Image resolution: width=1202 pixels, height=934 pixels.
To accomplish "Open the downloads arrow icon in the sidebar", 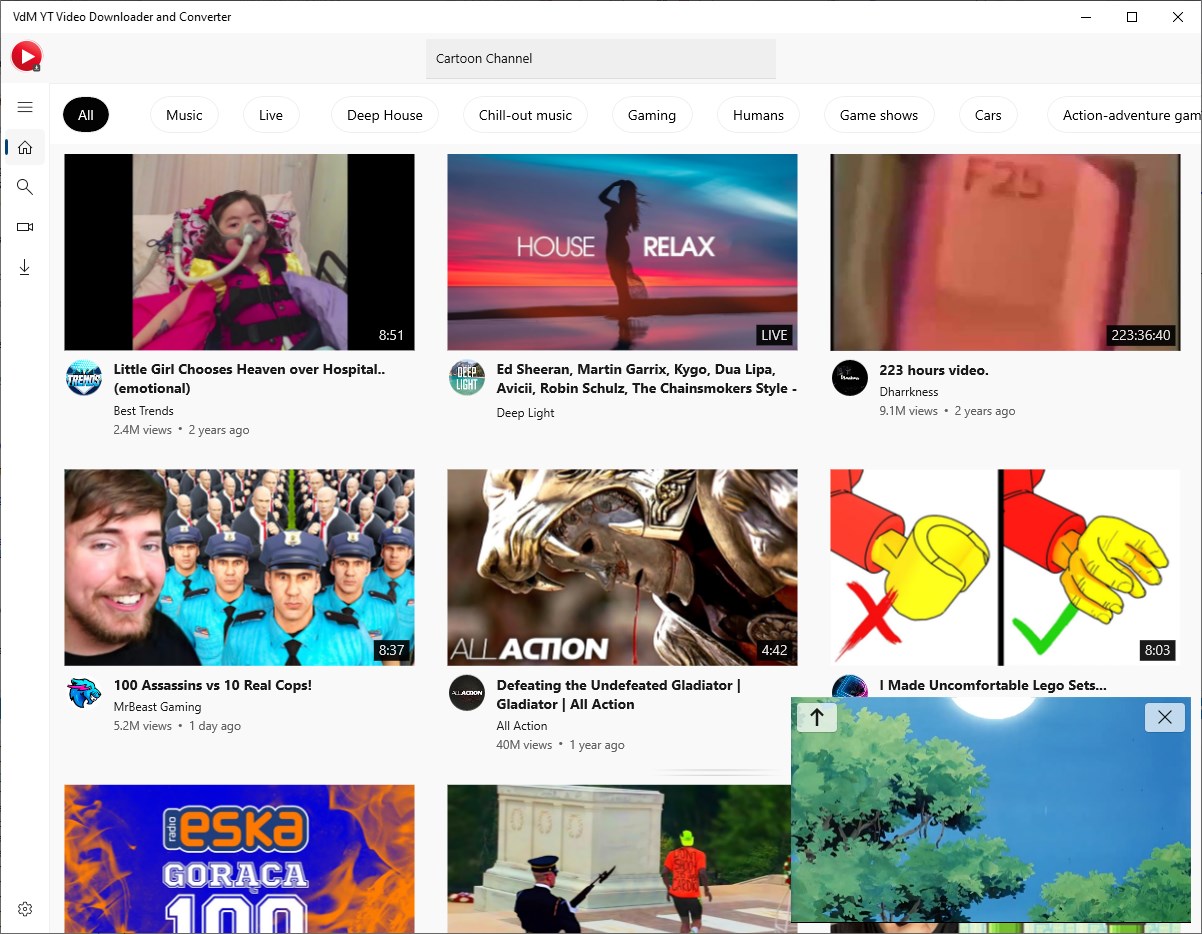I will click(25, 267).
